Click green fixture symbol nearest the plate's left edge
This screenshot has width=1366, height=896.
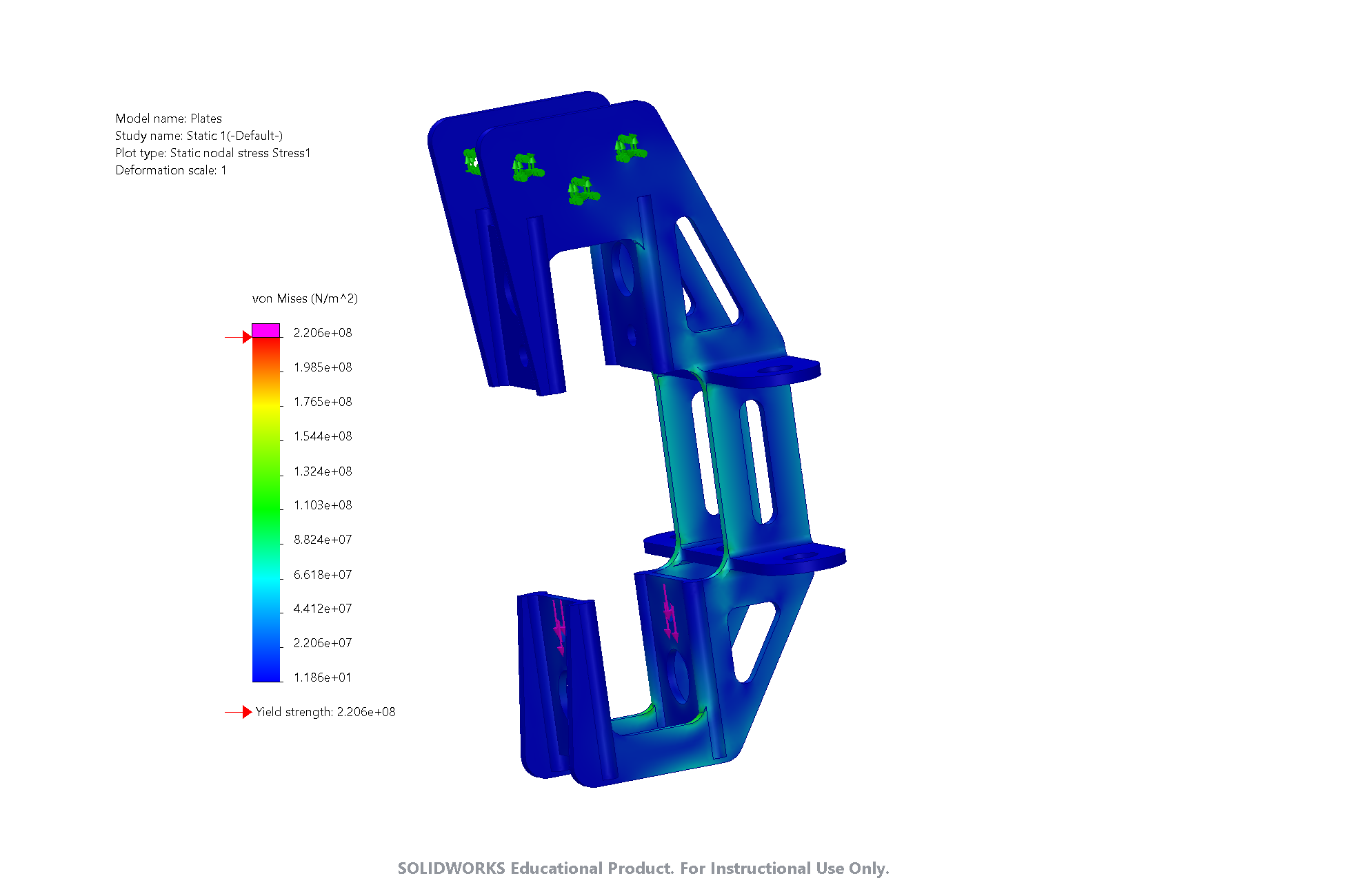(x=527, y=167)
